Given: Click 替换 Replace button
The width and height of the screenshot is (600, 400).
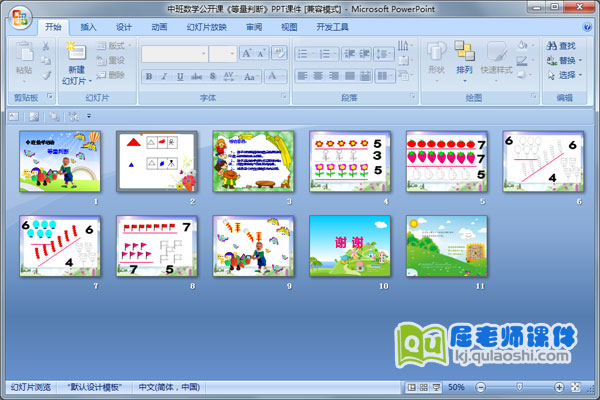Looking at the screenshot, I should click(x=564, y=60).
